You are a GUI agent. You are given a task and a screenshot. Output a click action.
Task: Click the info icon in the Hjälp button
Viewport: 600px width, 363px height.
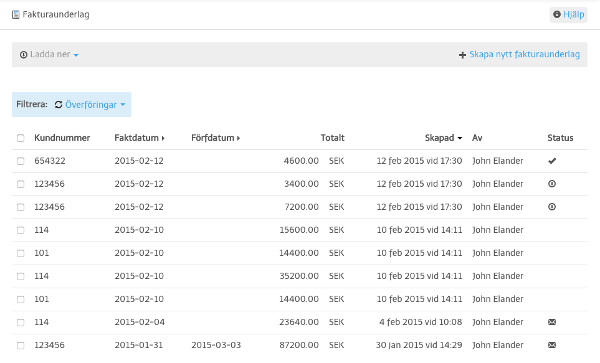(557, 15)
